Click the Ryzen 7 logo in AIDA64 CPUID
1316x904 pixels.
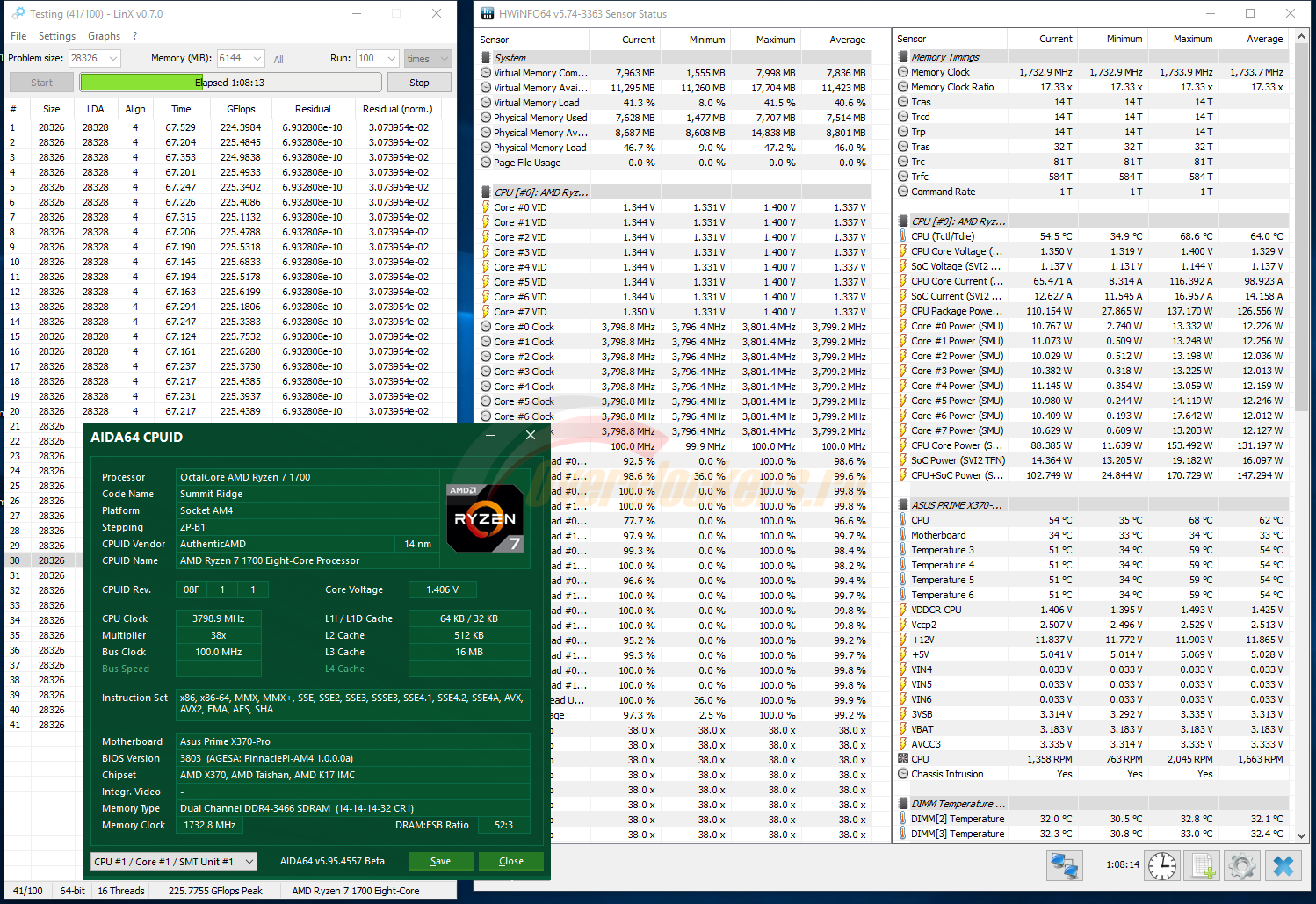click(x=485, y=518)
